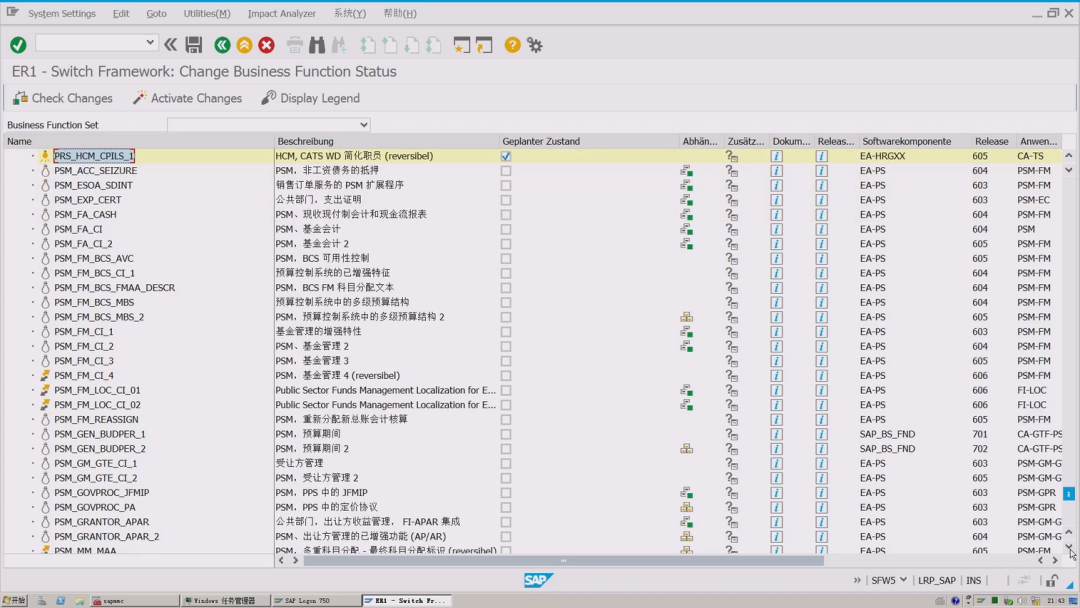The height and width of the screenshot is (608, 1080).
Task: Click the Save diskette icon
Action: [x=194, y=45]
